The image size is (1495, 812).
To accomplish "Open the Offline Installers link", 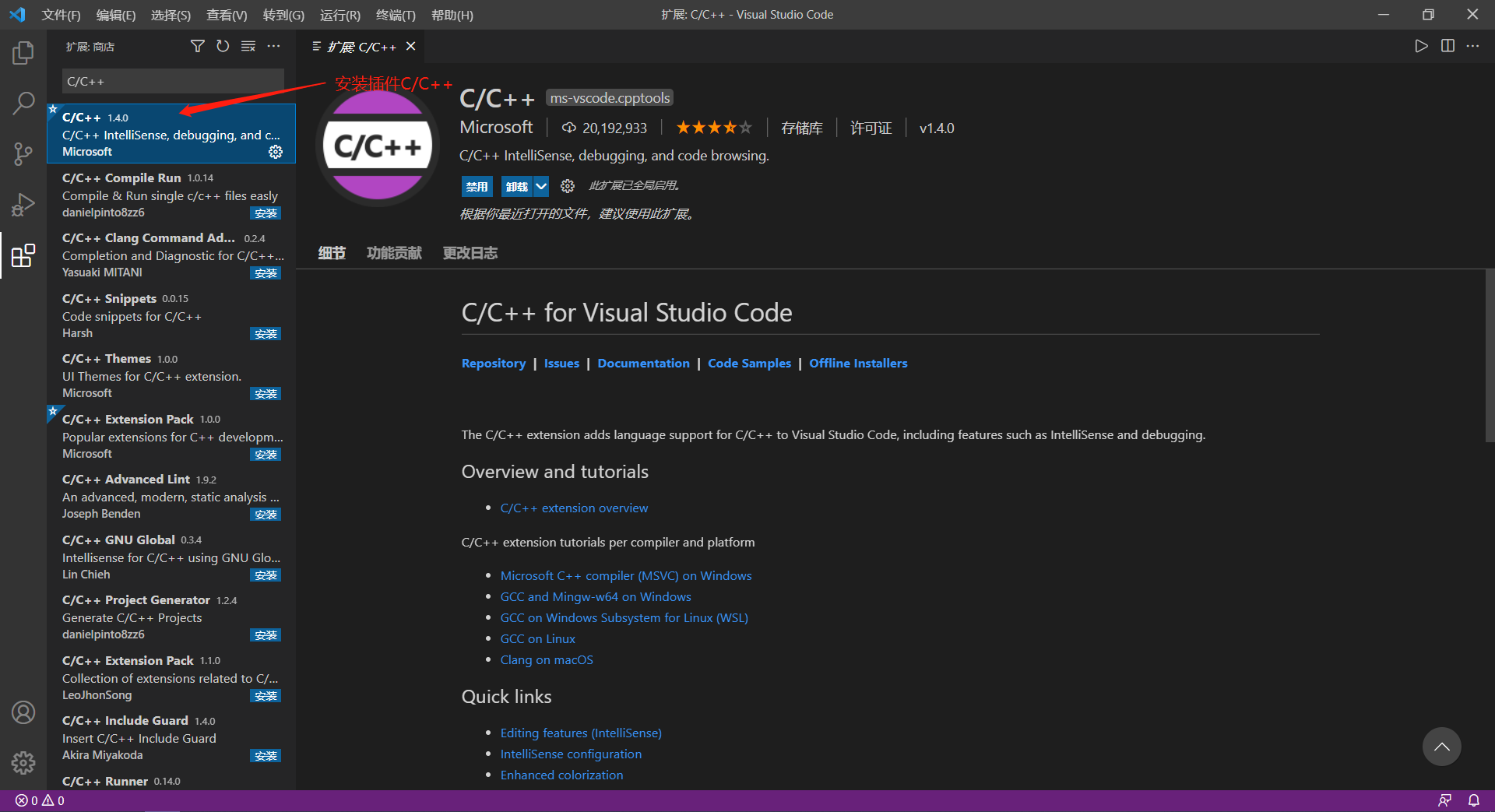I will coord(858,363).
